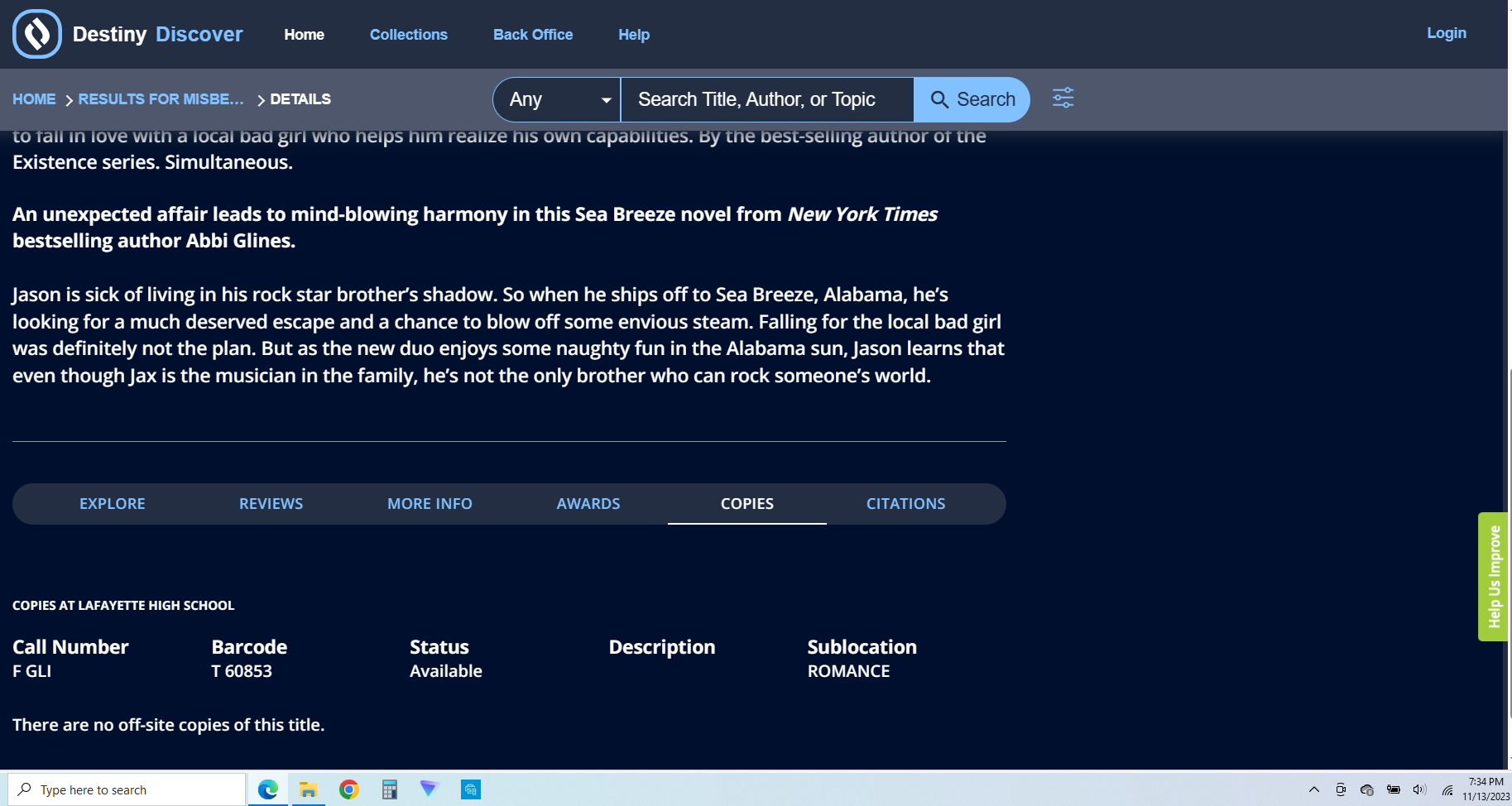The height and width of the screenshot is (806, 1512).
Task: Click the call number F GLI
Action: (31, 671)
